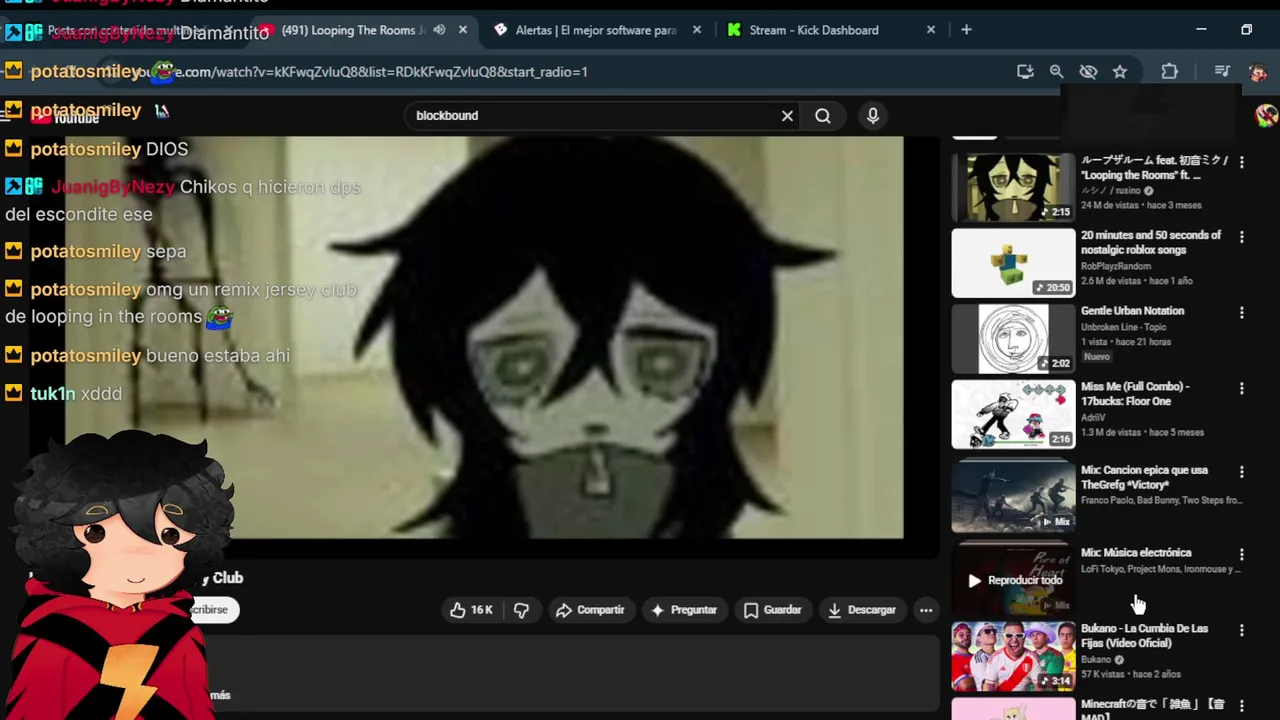Open nostalgic roblox songs thumbnail 20:50

(1013, 263)
